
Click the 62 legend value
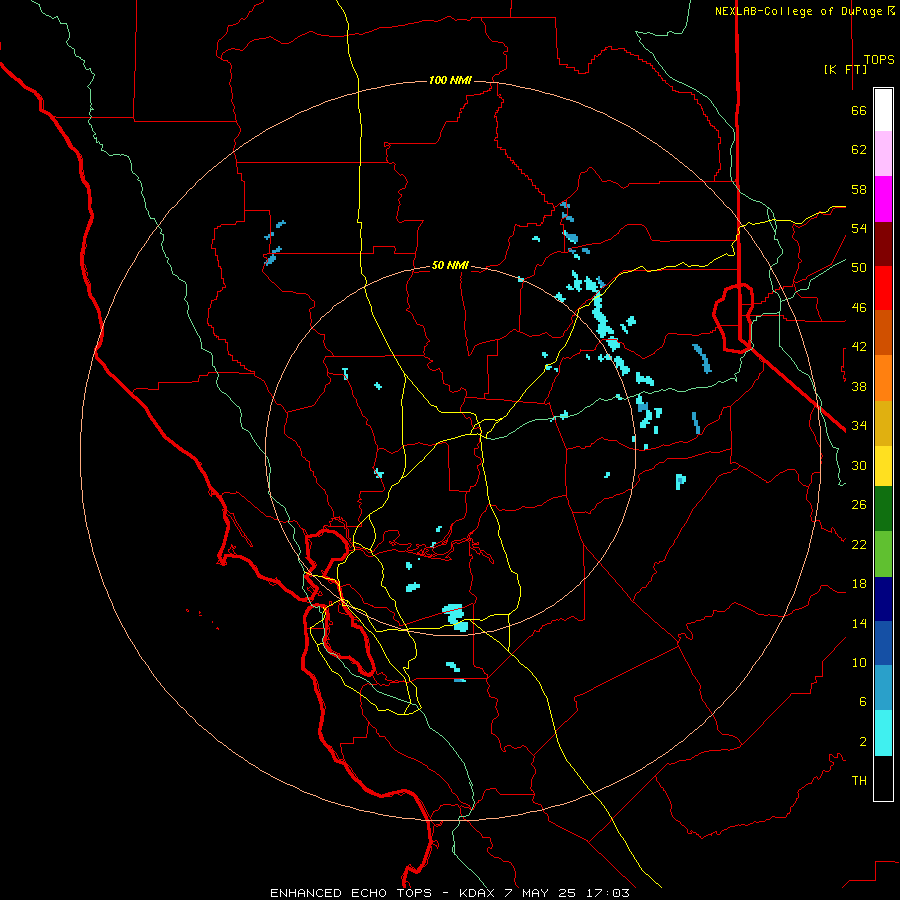tap(859, 150)
